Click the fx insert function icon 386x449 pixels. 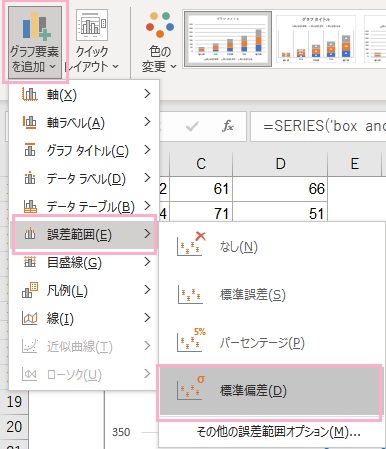[228, 127]
